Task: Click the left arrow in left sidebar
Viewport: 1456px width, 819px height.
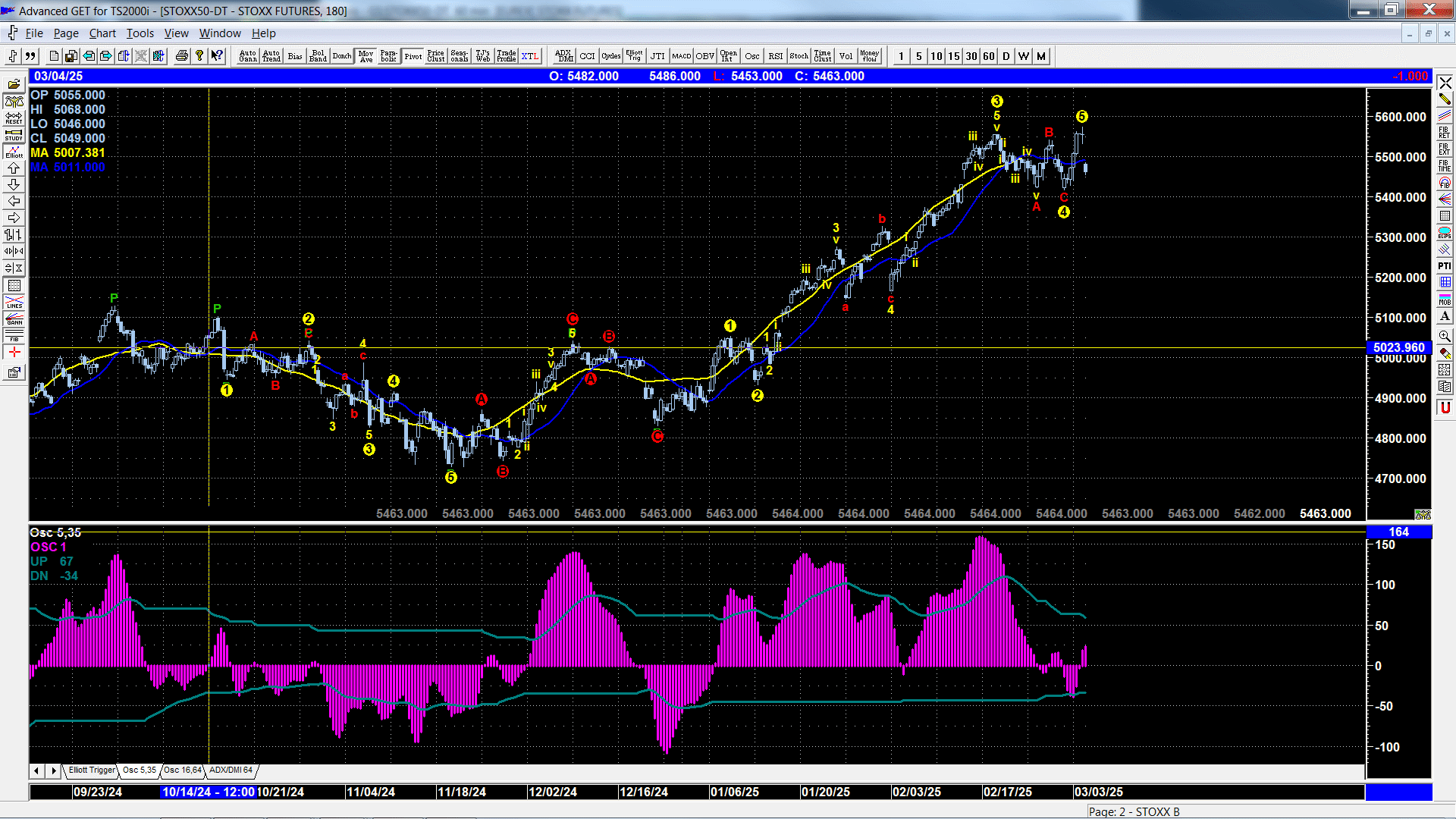Action: pyautogui.click(x=14, y=202)
